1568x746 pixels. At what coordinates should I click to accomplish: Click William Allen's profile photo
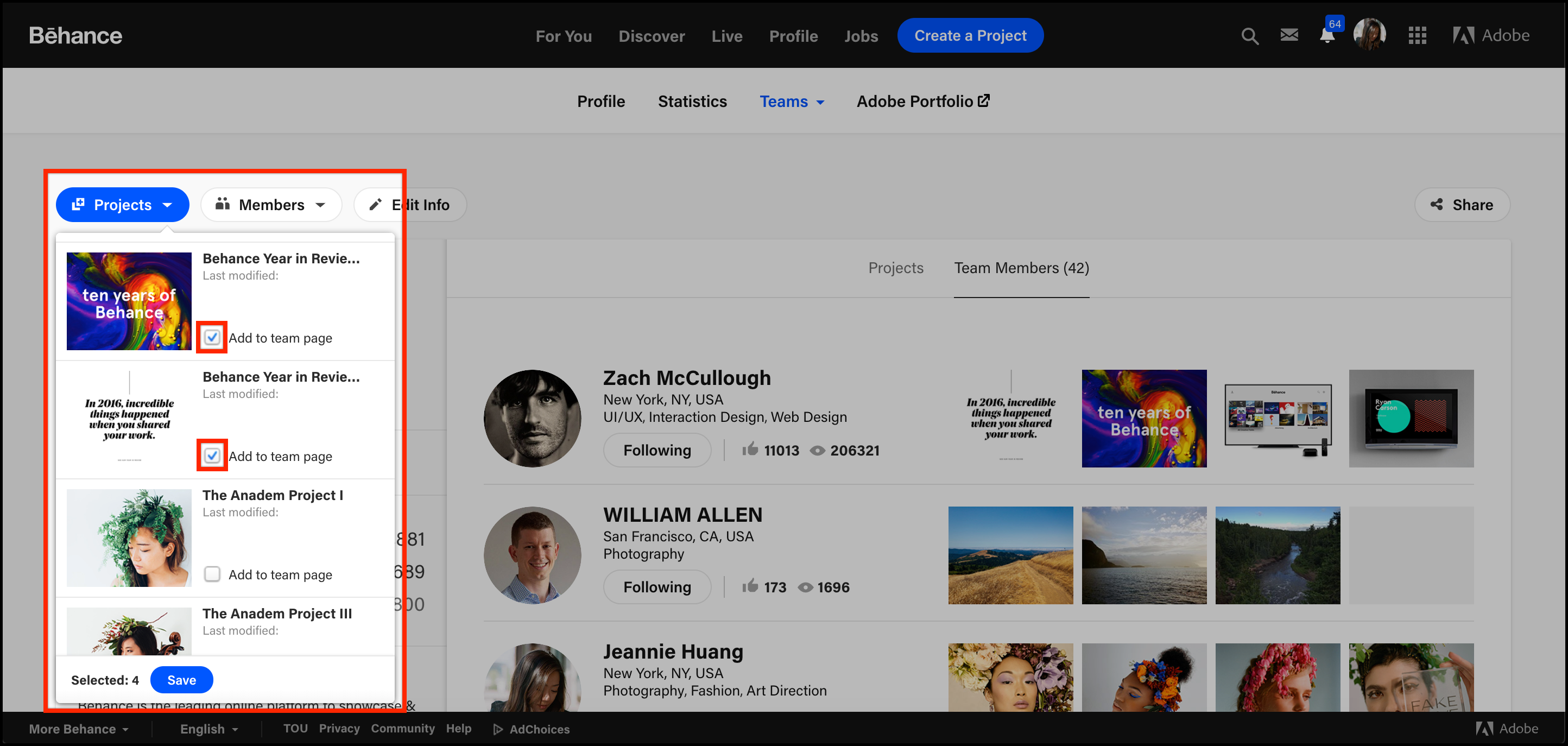click(532, 555)
